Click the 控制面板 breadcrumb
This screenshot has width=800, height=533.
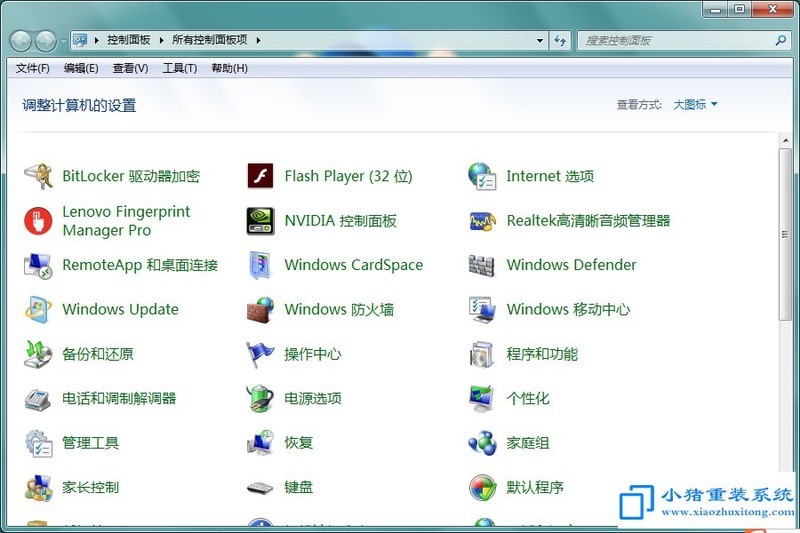coord(129,40)
